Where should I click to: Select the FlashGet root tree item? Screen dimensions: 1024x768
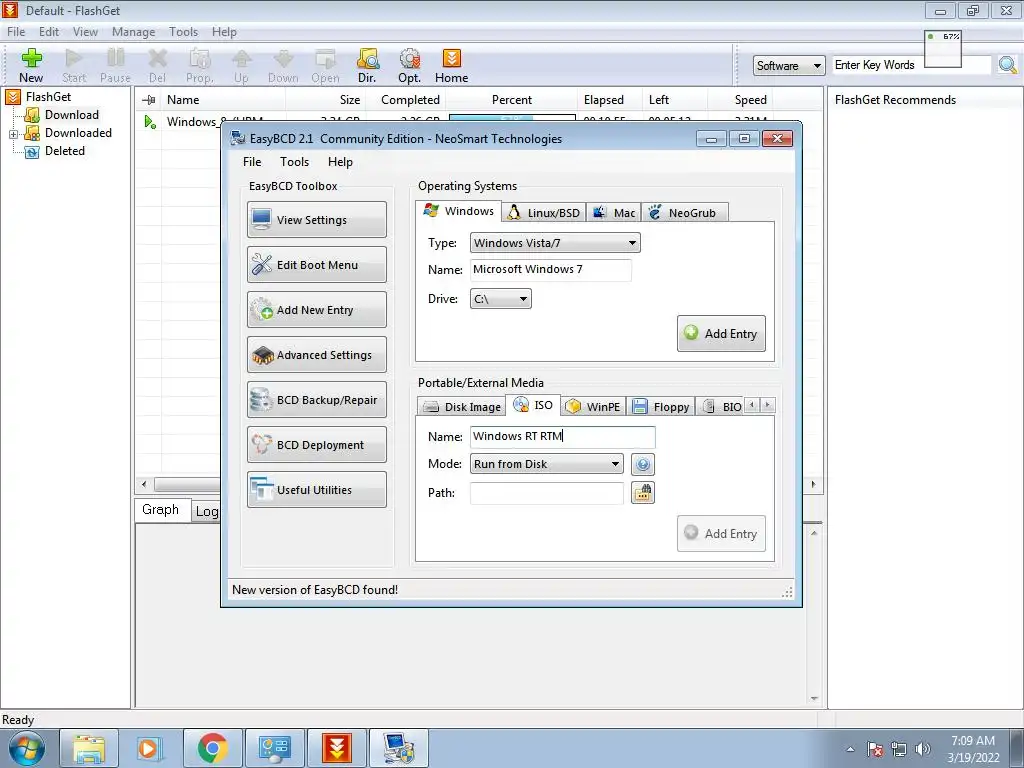pos(39,97)
